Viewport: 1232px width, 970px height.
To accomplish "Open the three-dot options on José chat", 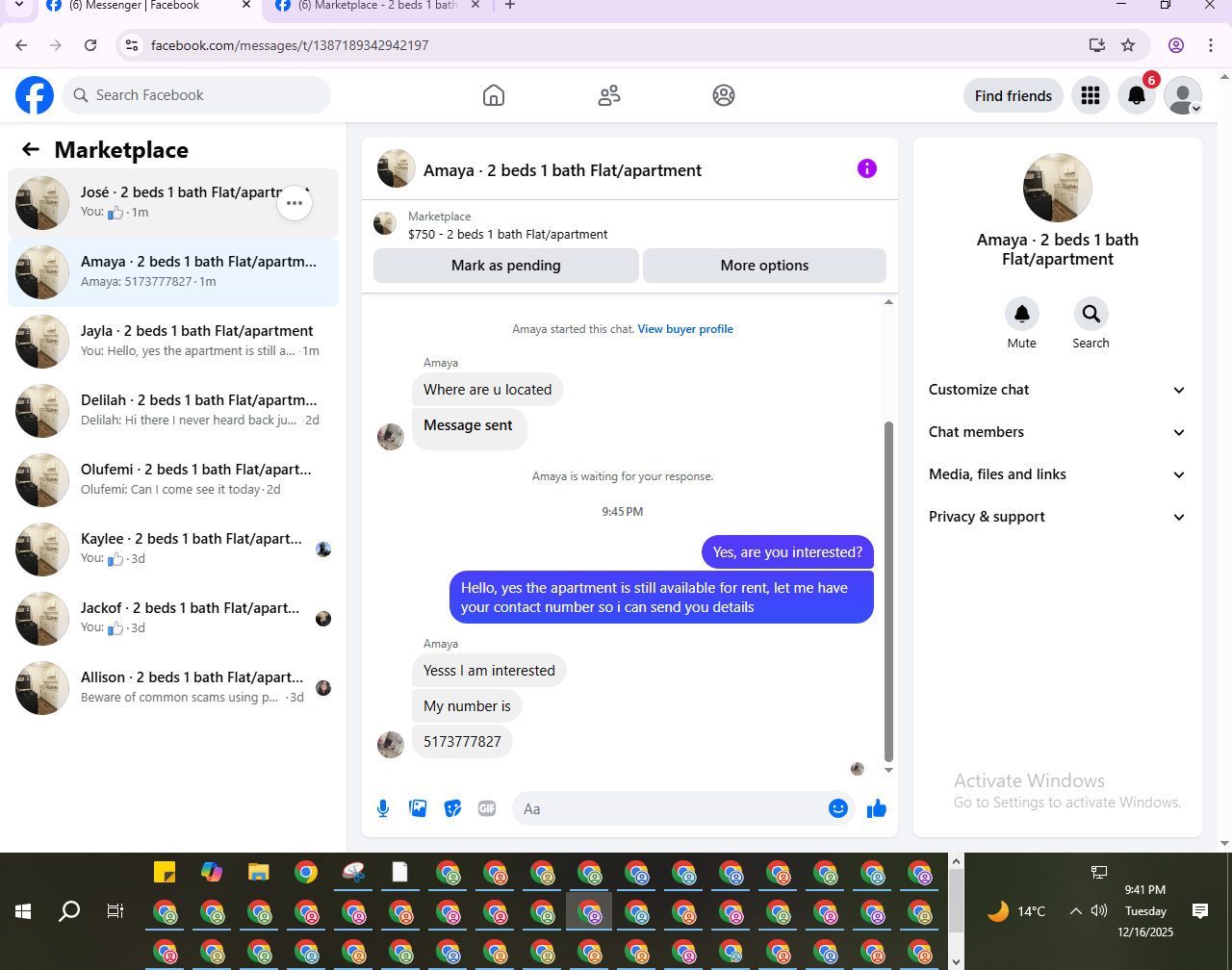I will coord(295,203).
